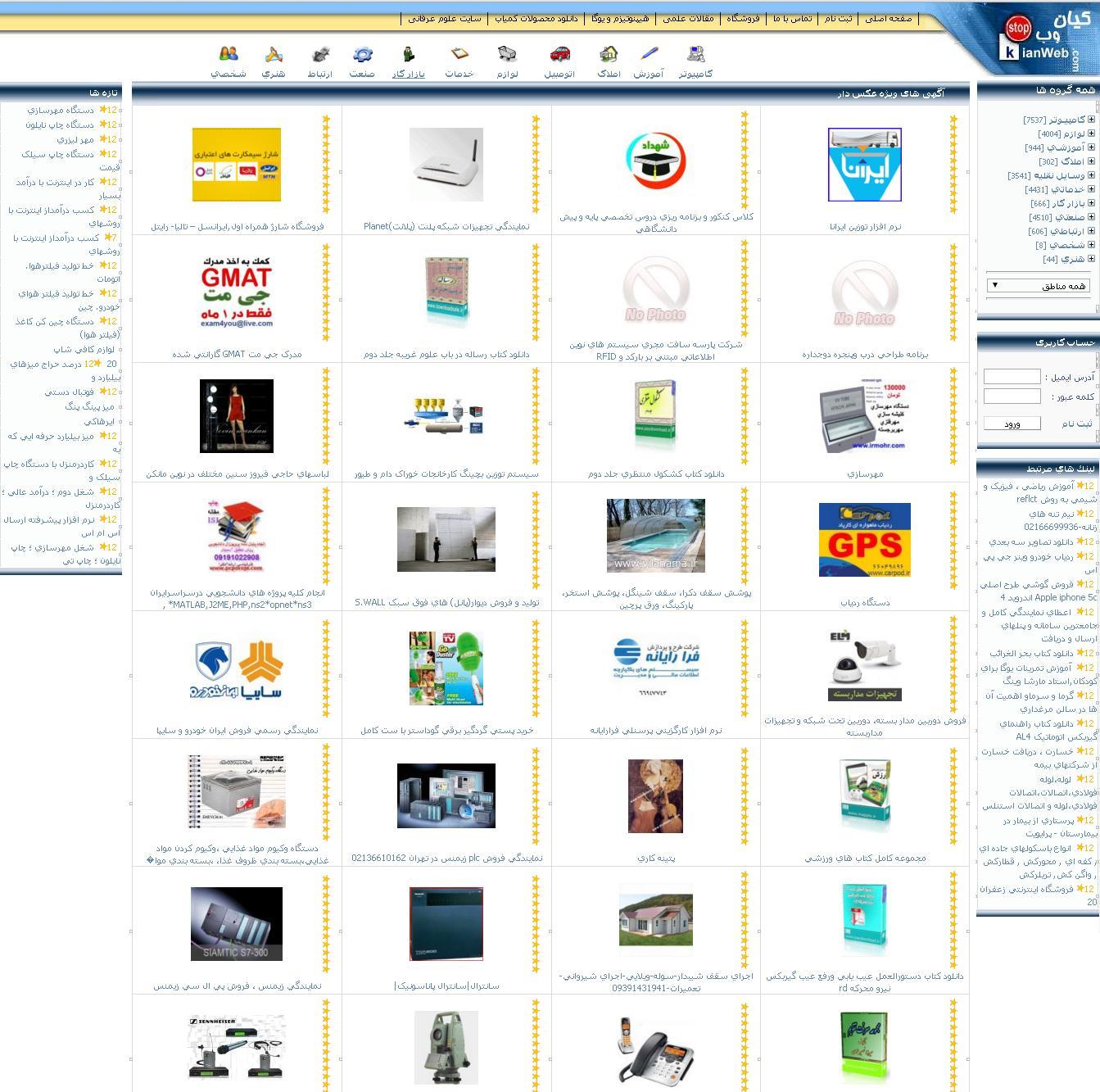
Task: Expand the وسايل نقليه [3541] tree node
Action: [1091, 175]
